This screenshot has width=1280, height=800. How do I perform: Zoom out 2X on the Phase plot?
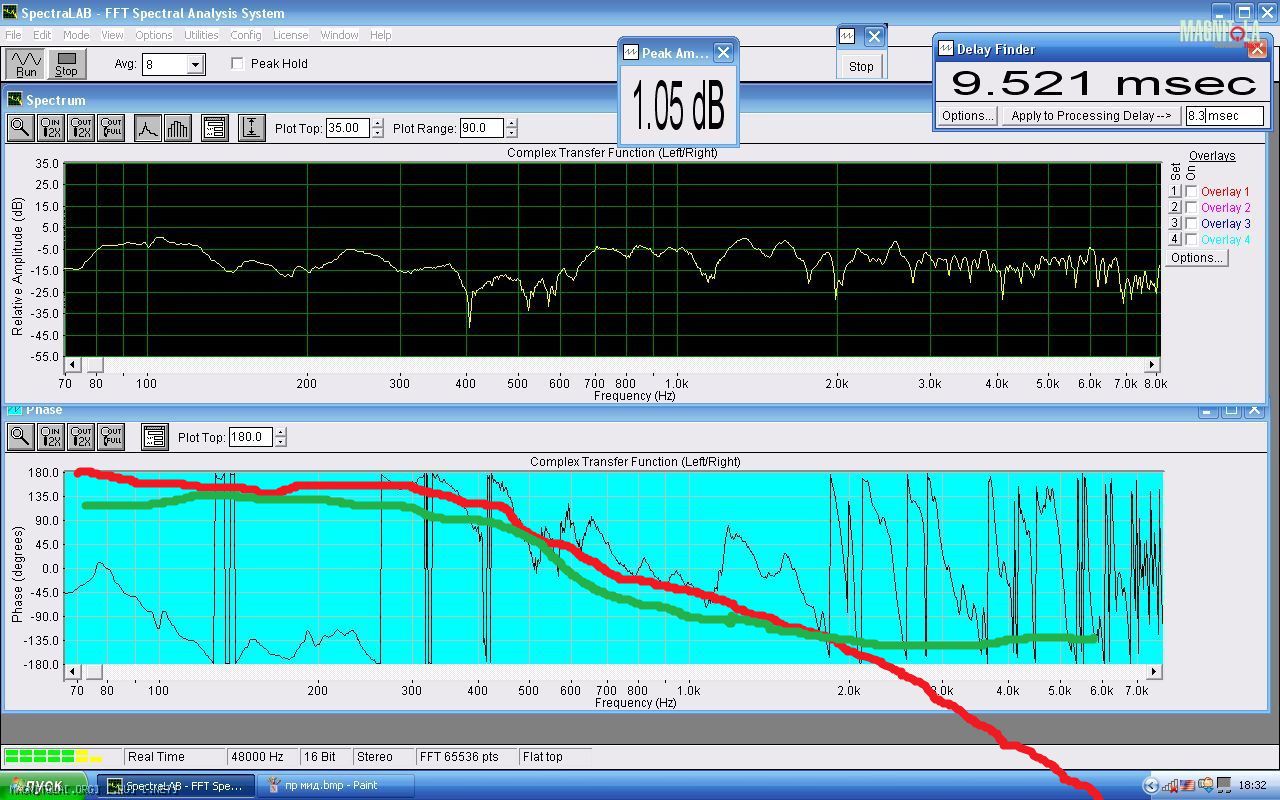coord(81,437)
